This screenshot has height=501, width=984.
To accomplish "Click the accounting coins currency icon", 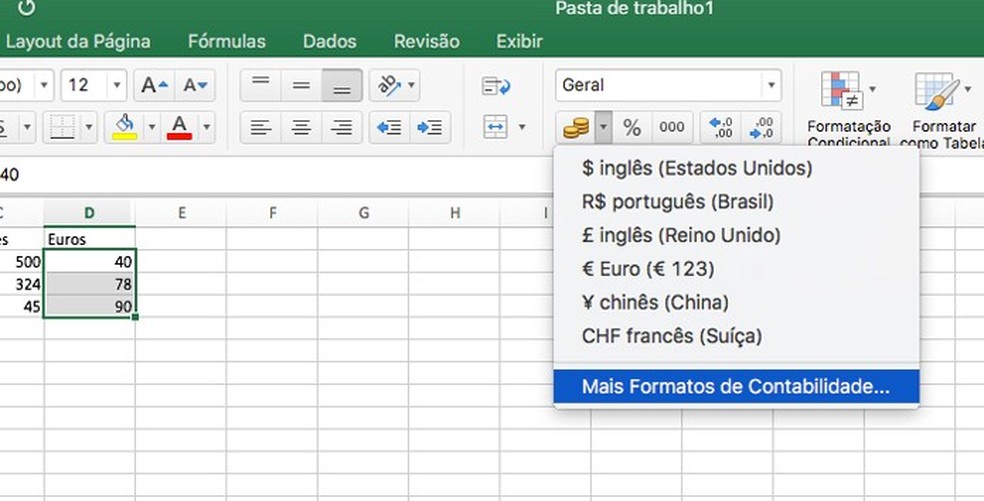I will [x=575, y=127].
